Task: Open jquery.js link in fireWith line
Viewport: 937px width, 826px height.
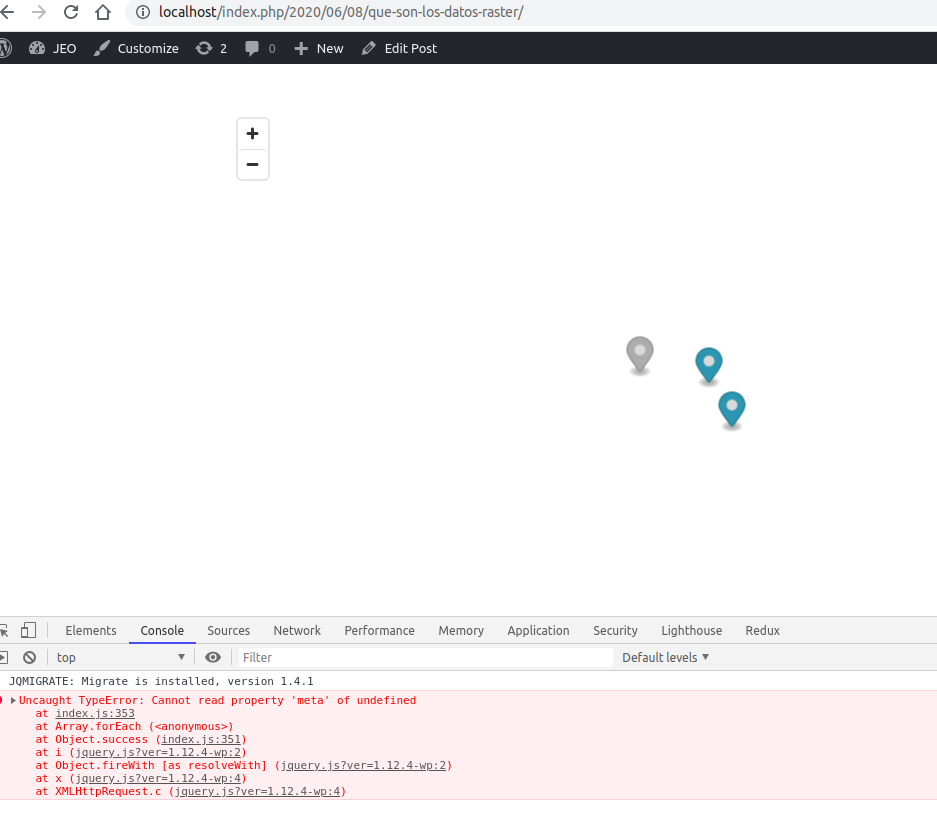Action: [x=363, y=765]
